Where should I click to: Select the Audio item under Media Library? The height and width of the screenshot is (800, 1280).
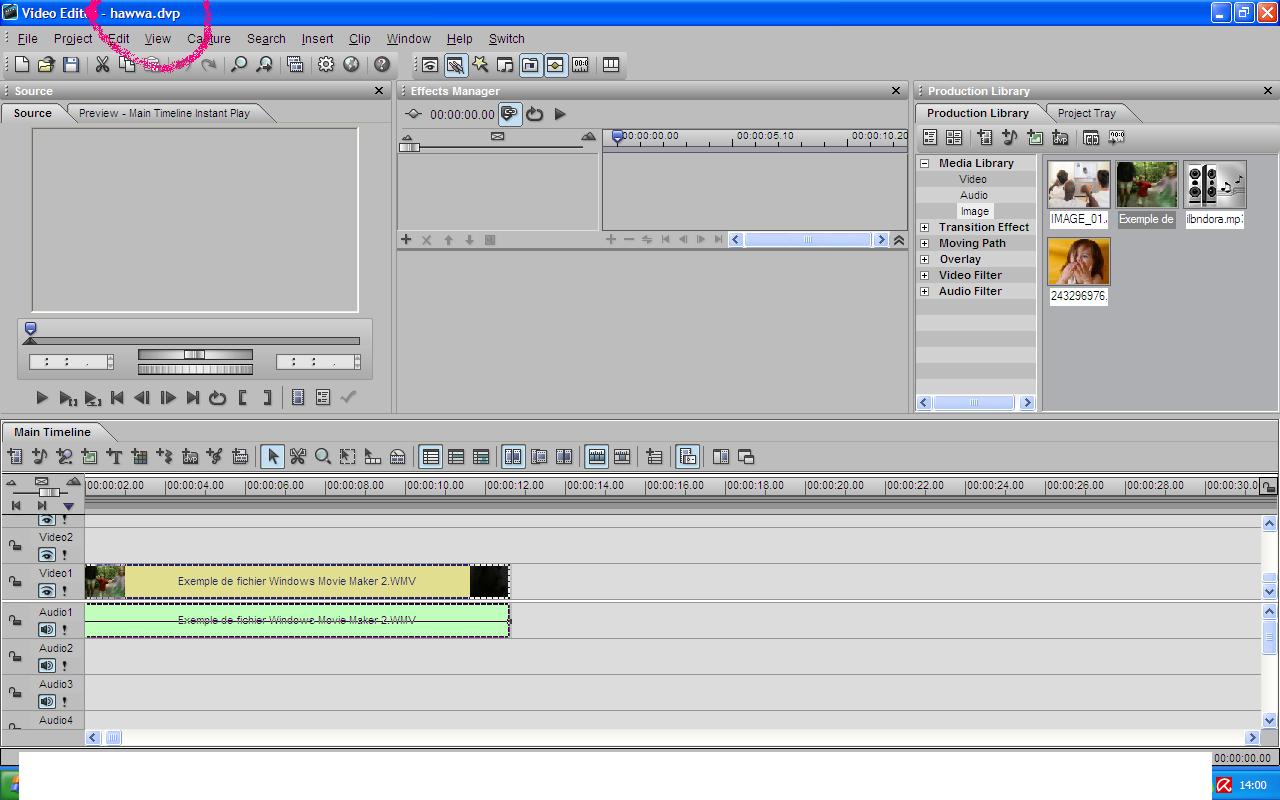[x=973, y=195]
